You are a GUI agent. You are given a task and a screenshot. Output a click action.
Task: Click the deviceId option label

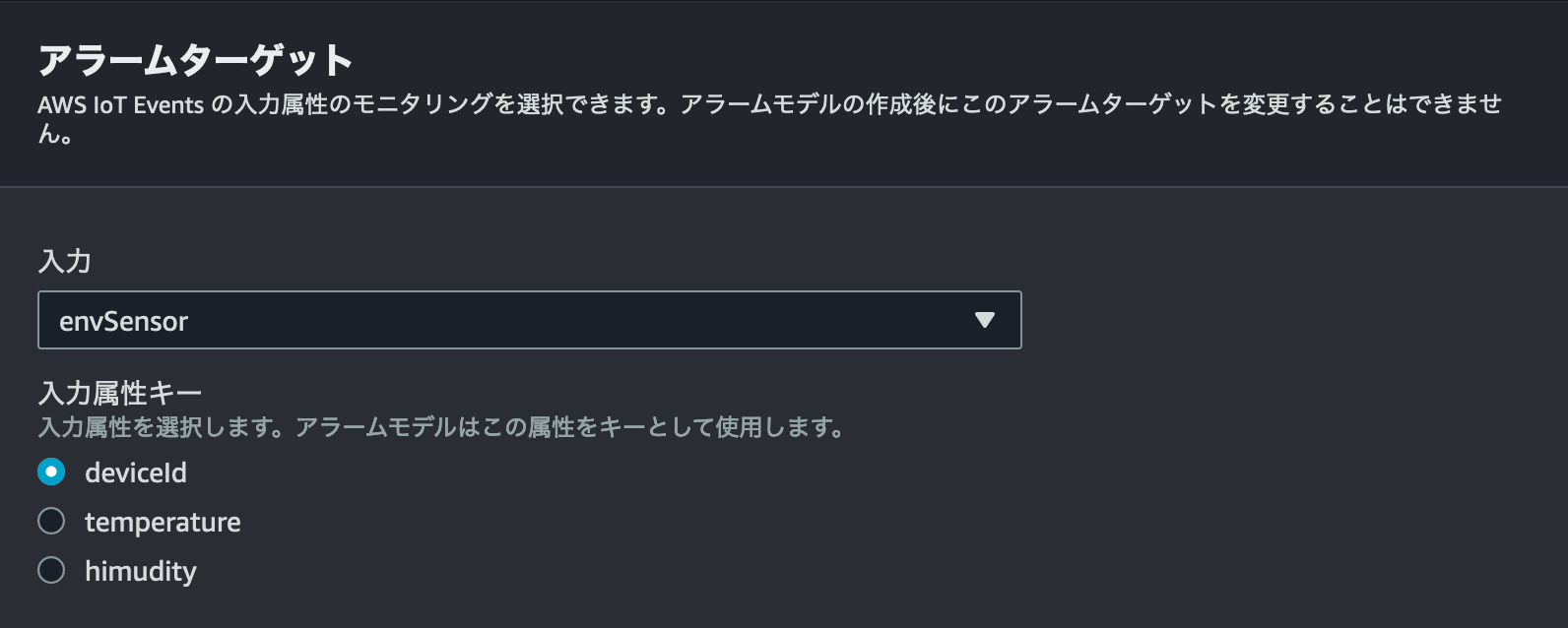point(136,472)
